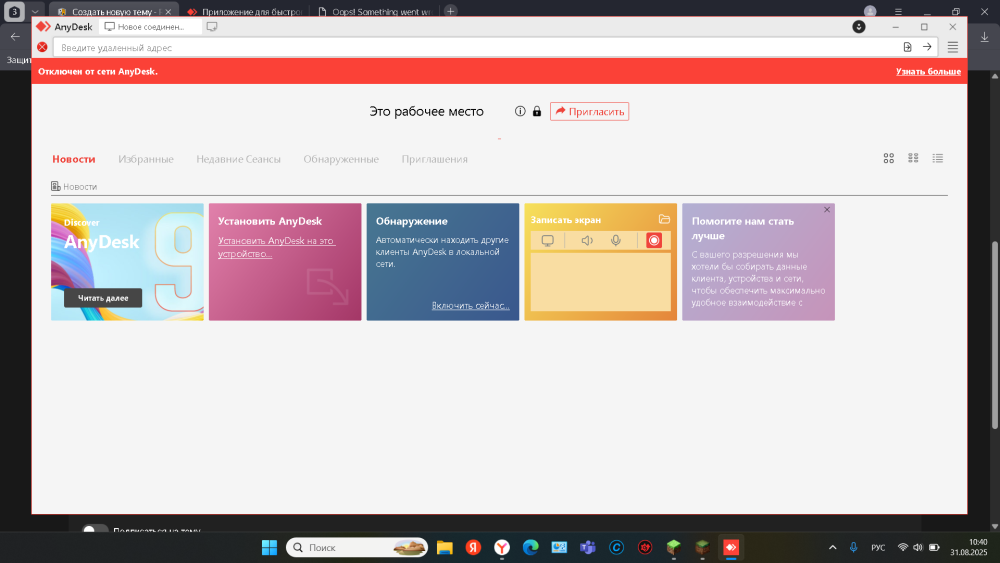Select the Избранные tab

(x=145, y=159)
